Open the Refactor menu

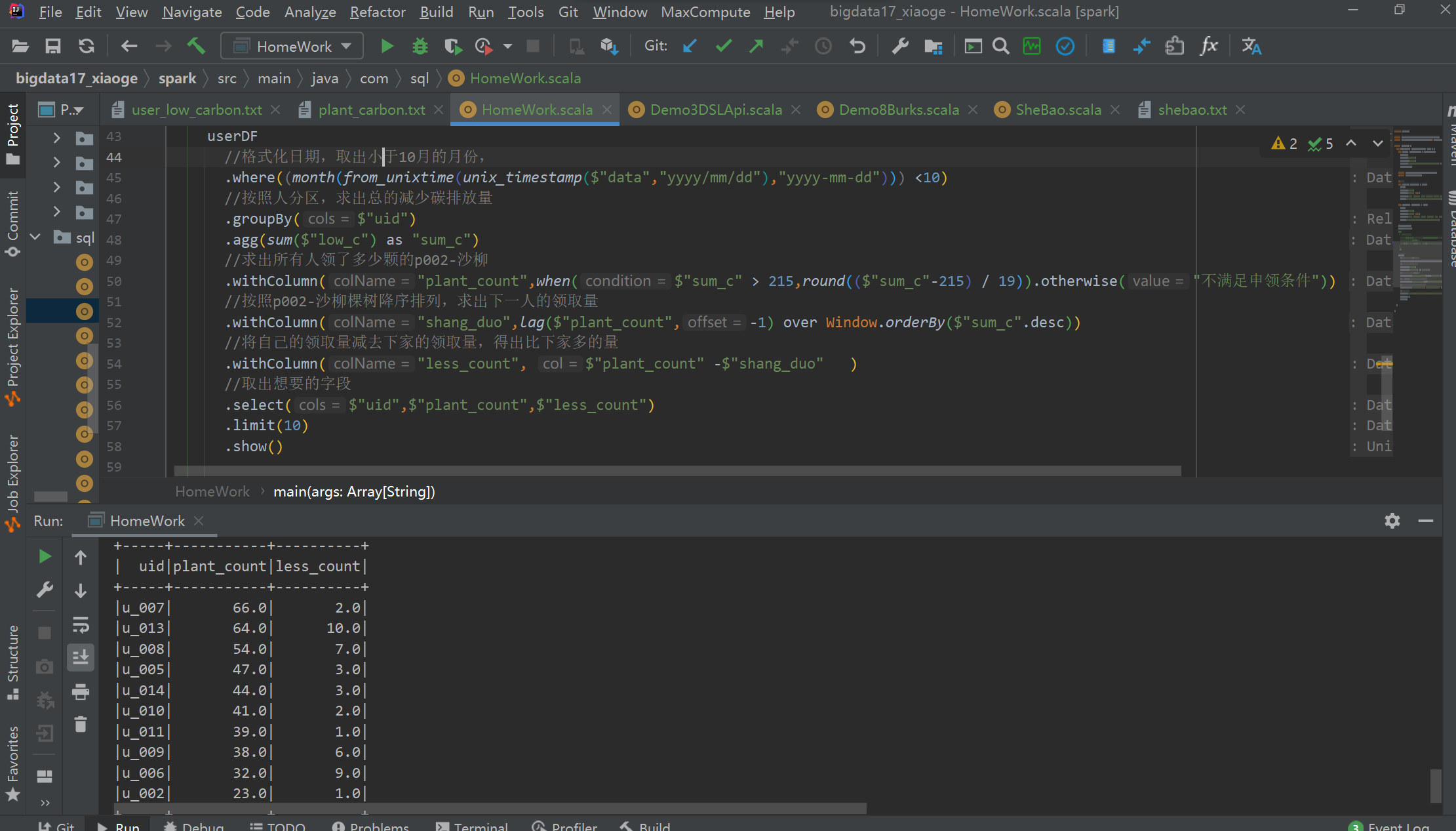(x=377, y=12)
